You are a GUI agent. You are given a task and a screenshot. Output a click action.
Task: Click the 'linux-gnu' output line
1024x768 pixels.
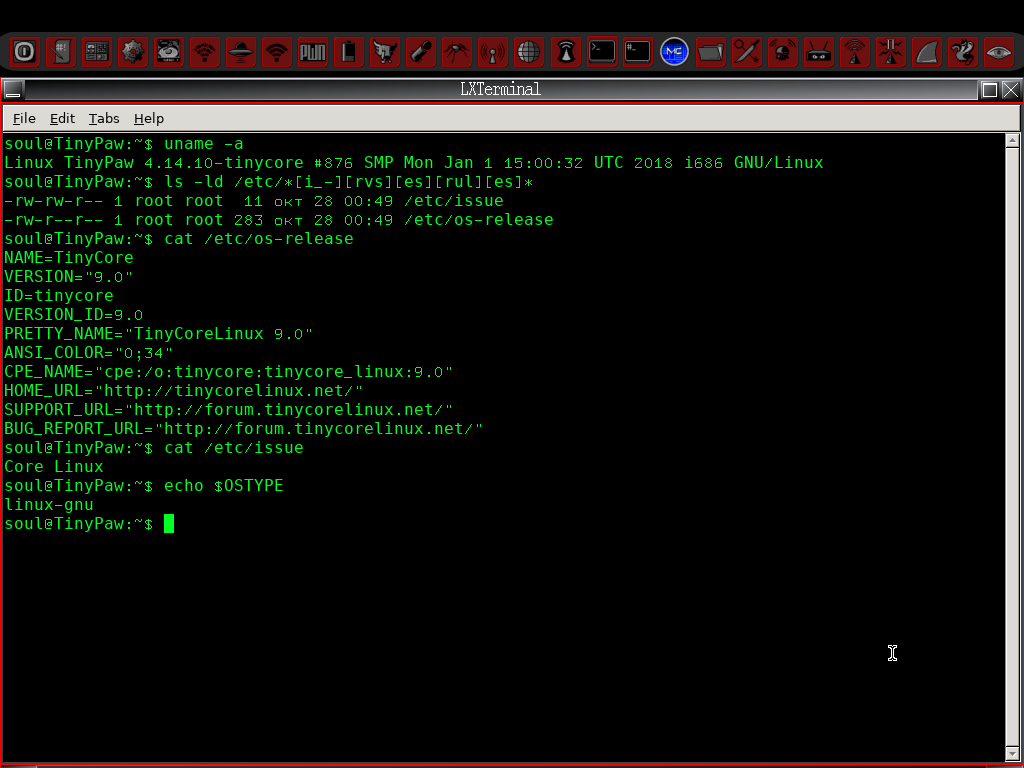point(49,504)
